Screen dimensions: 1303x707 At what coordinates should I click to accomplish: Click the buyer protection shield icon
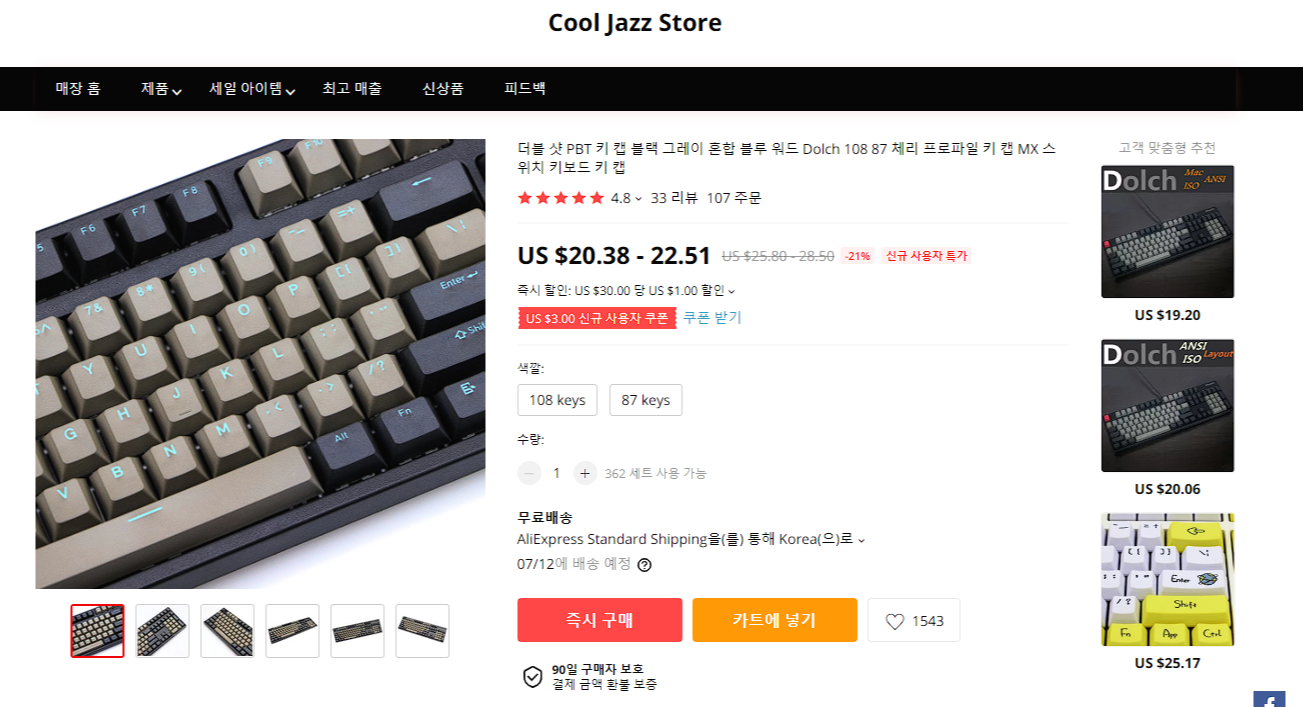tap(533, 677)
